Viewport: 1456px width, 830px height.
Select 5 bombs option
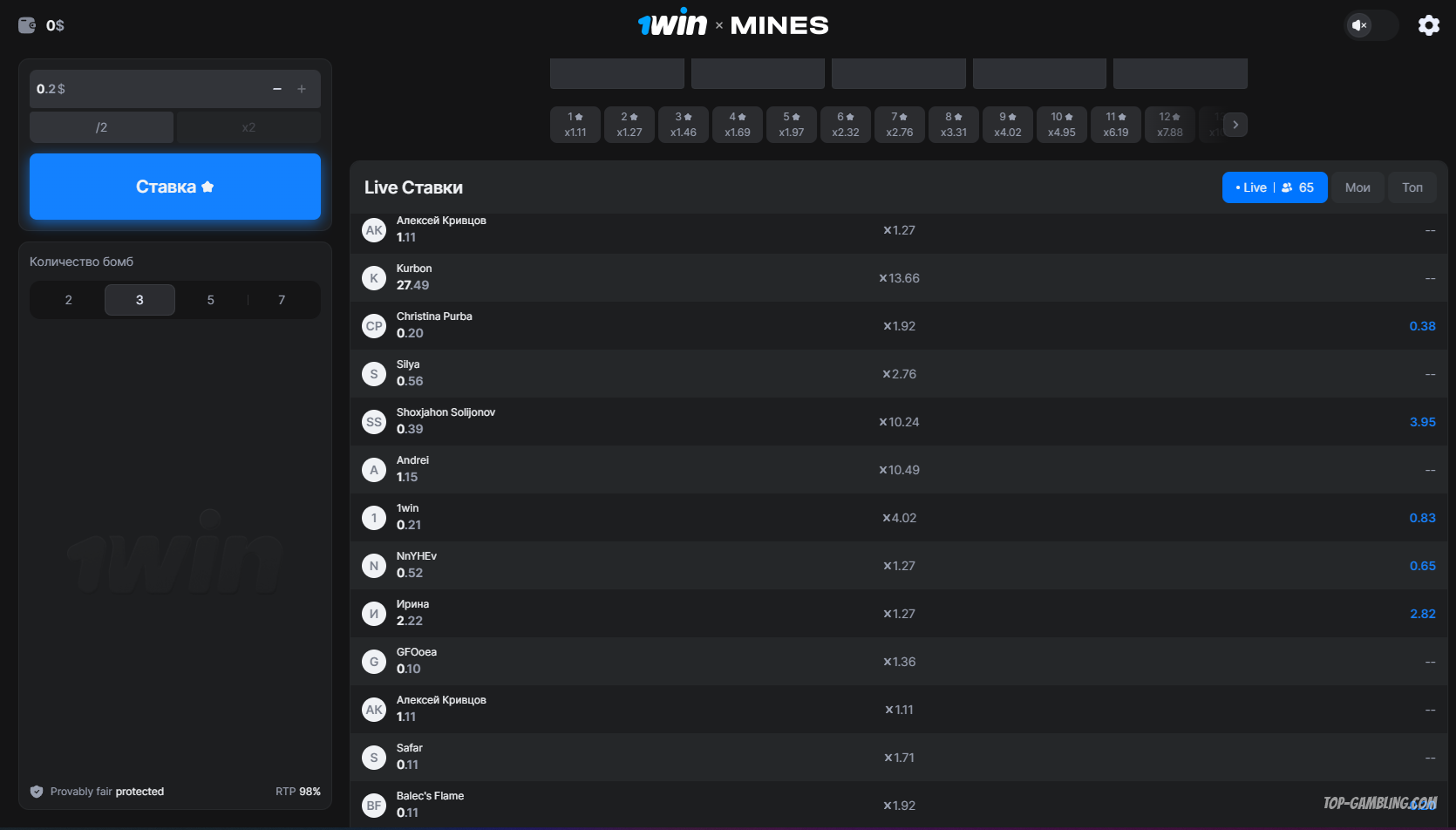210,300
